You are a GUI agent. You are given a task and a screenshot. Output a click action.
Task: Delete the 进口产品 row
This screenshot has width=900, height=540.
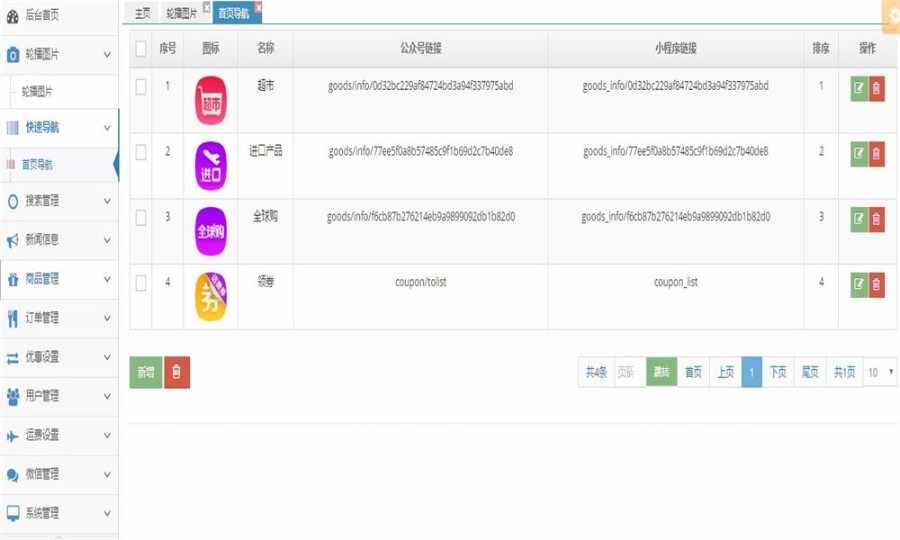tap(876, 154)
